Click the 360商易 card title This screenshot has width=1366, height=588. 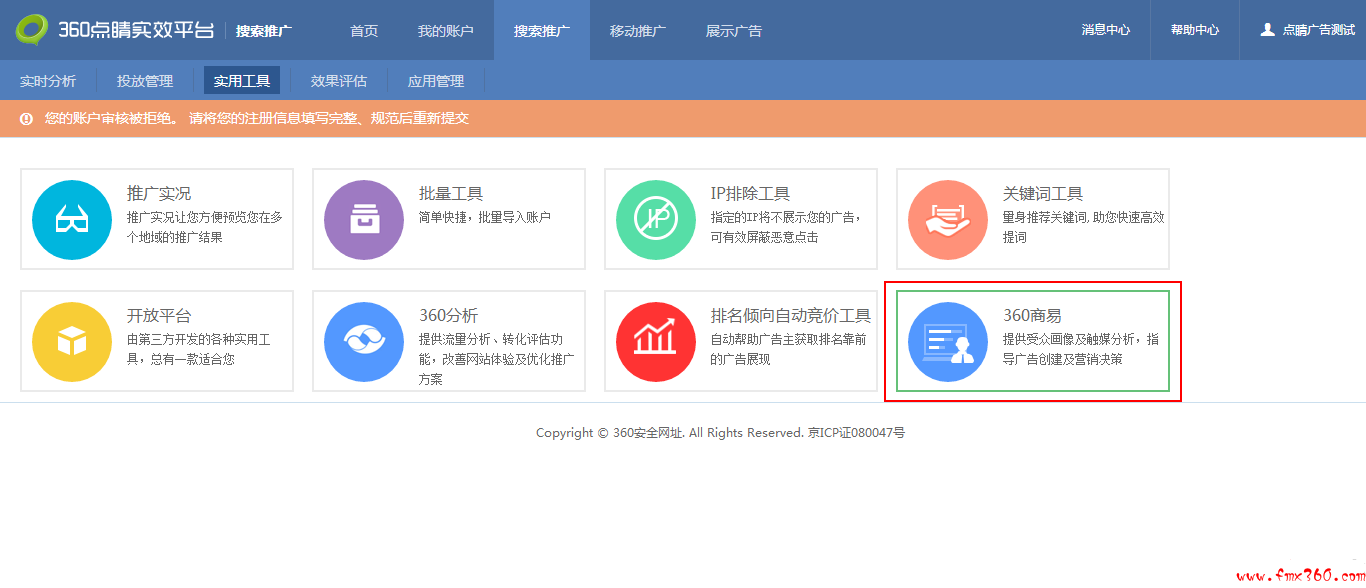tap(1032, 316)
